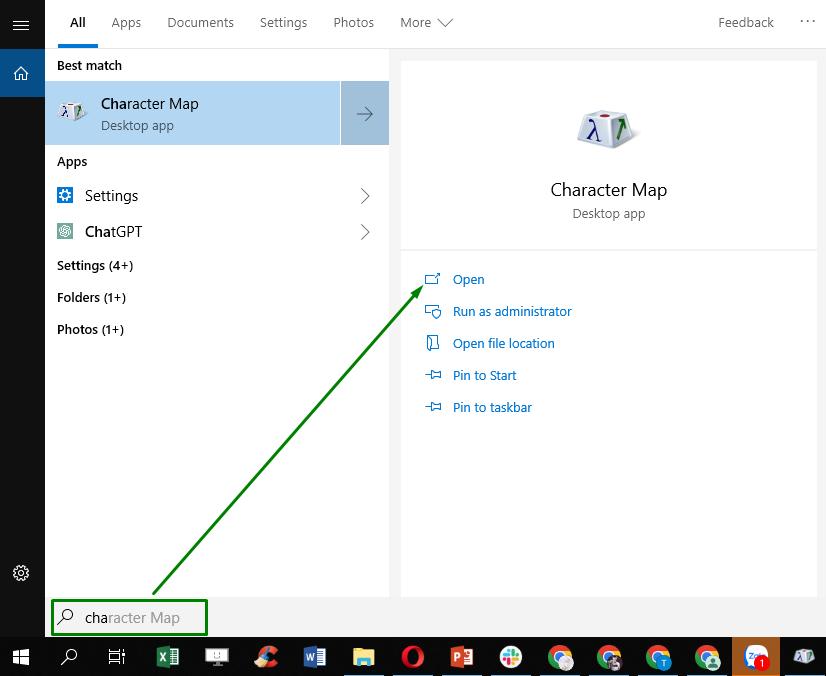Choose Open file location
The image size is (826, 676).
504,344
